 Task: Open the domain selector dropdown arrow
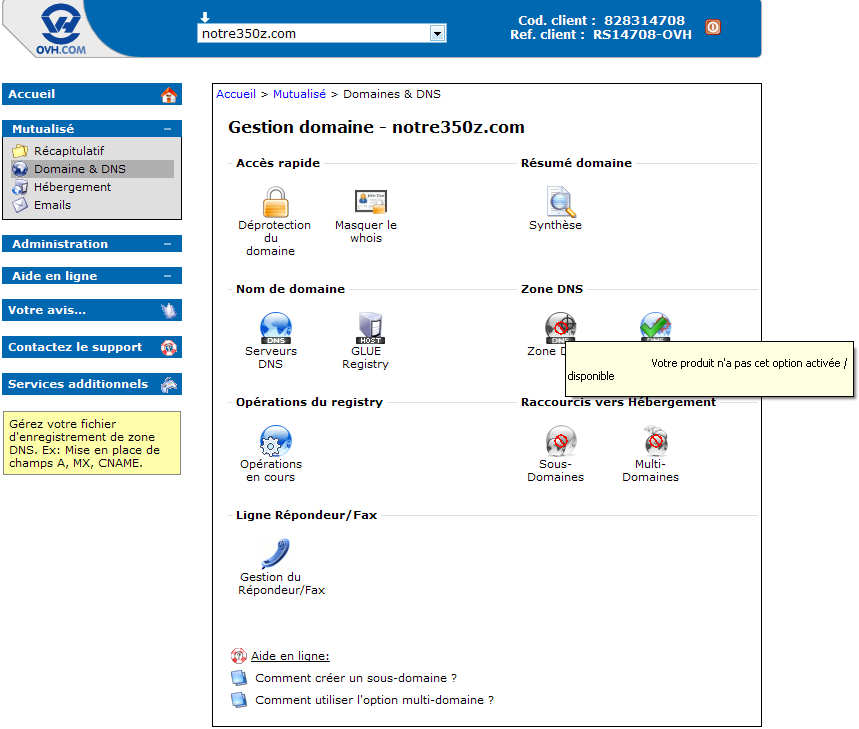437,34
